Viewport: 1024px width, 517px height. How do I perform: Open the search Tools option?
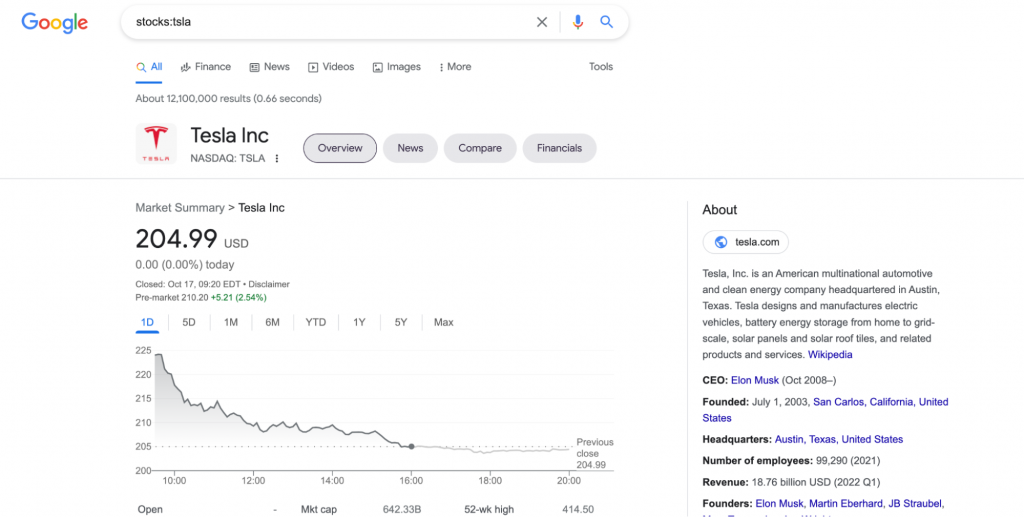click(x=601, y=67)
